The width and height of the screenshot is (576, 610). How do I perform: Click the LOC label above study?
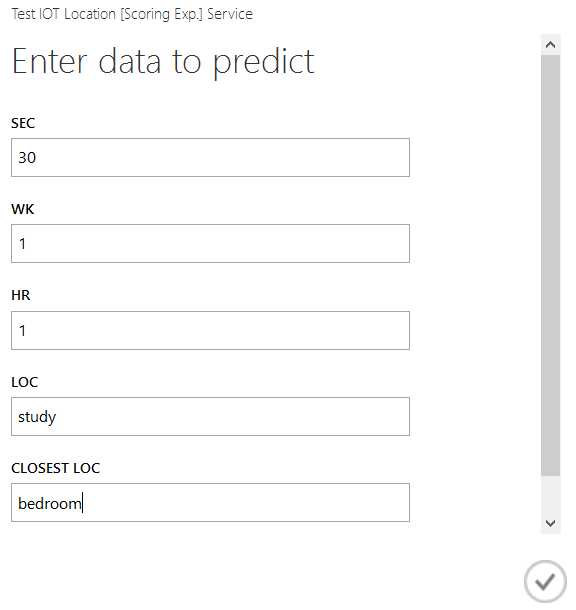pyautogui.click(x=25, y=382)
